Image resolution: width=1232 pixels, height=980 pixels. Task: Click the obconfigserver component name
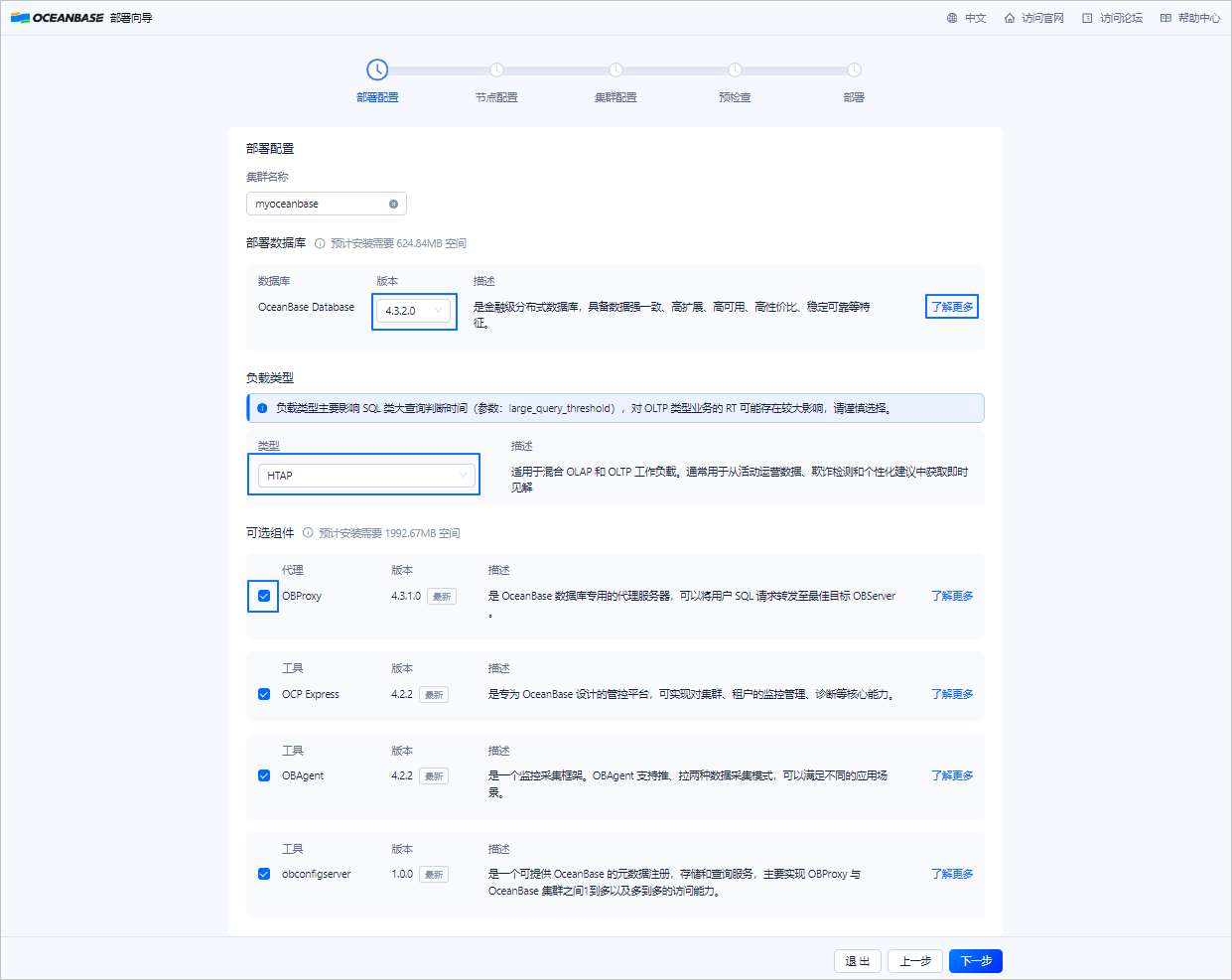[x=317, y=874]
